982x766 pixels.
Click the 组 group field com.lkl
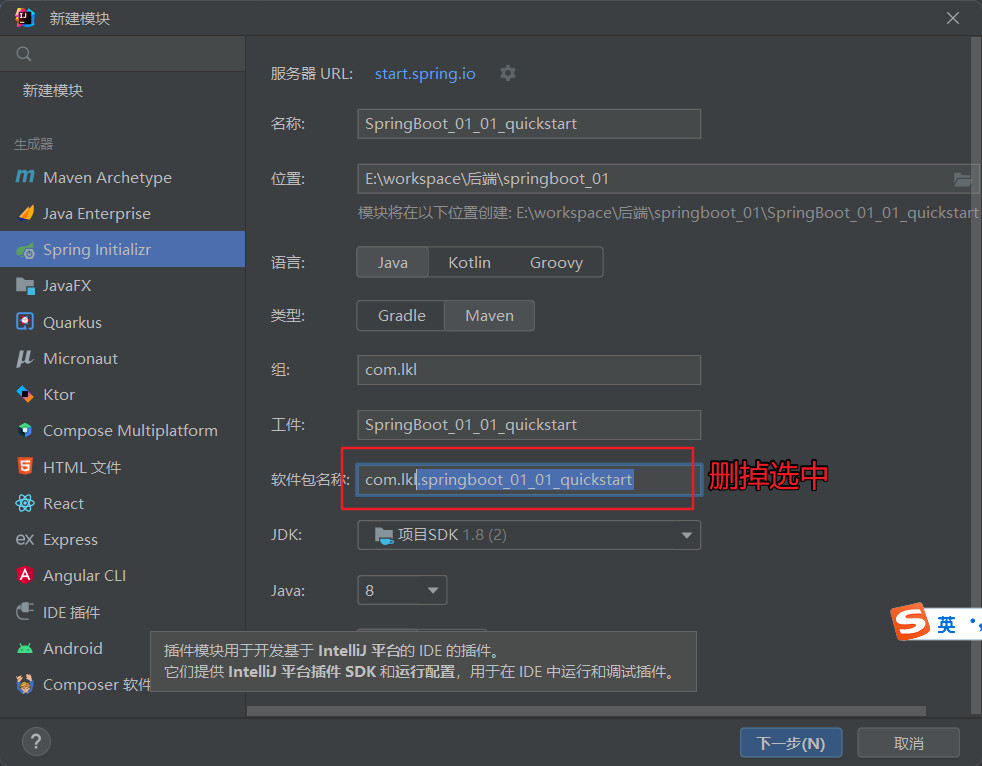[529, 370]
